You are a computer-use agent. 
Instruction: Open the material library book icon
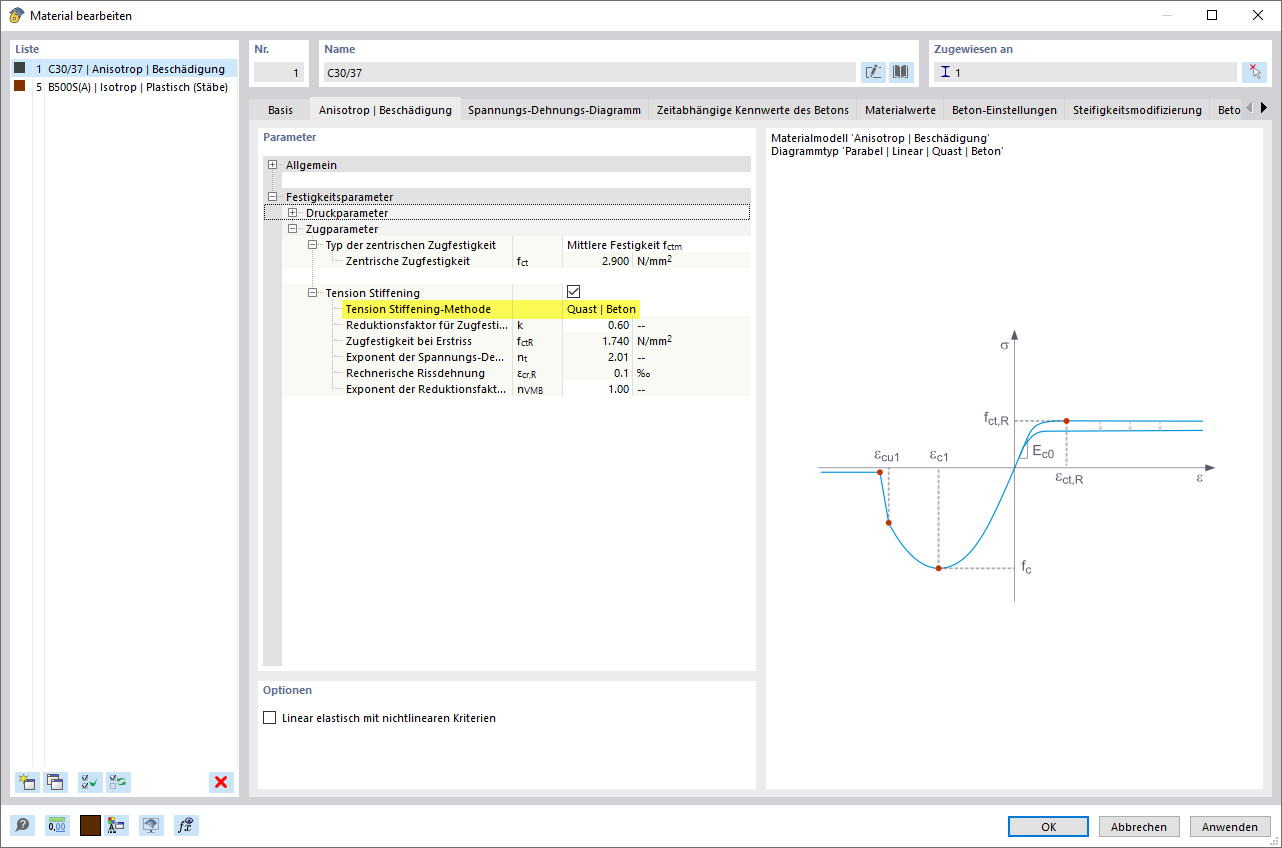tap(901, 72)
